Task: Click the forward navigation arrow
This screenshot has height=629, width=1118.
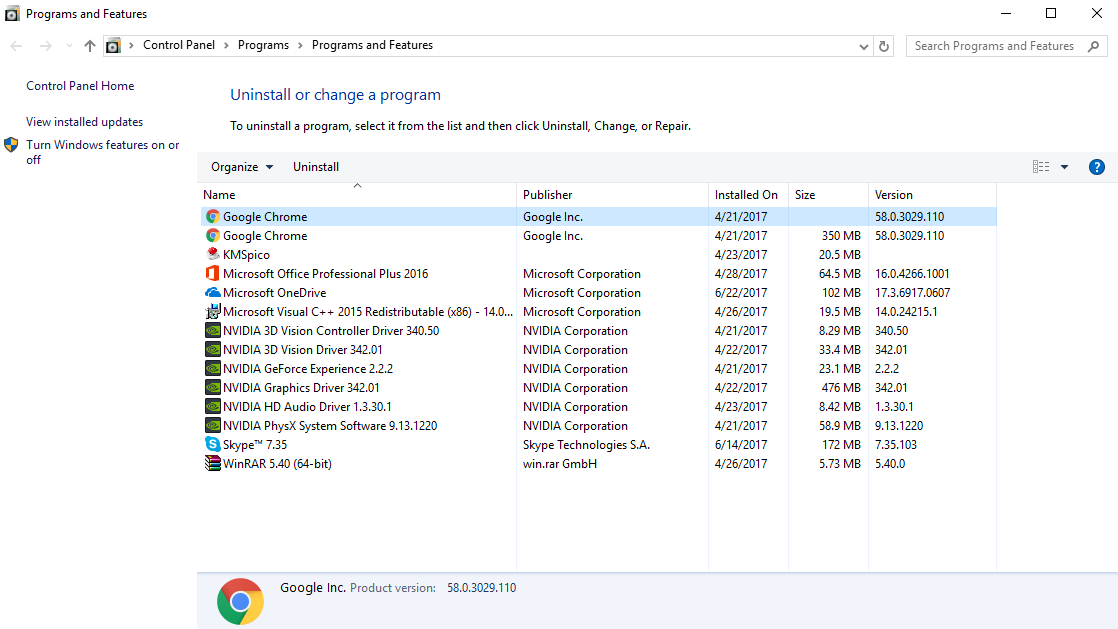Action: coord(46,46)
